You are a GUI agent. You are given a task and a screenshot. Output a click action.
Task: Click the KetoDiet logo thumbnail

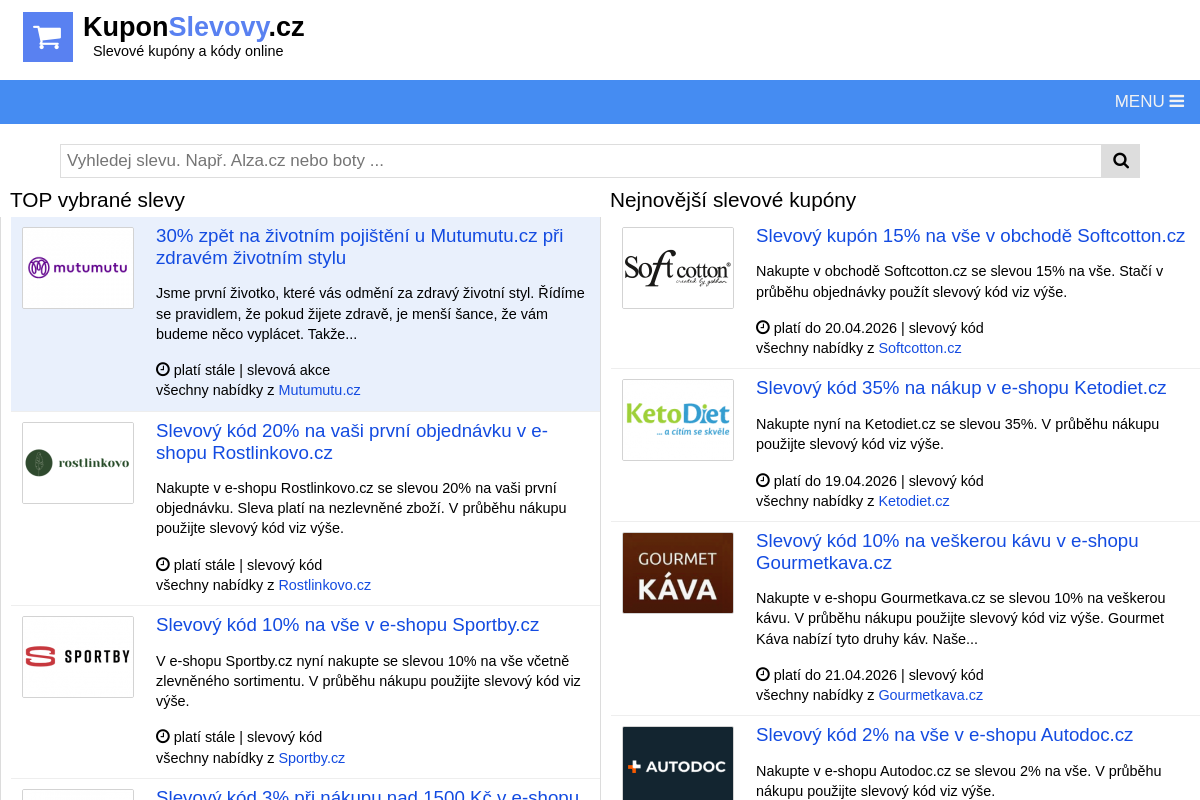(678, 420)
